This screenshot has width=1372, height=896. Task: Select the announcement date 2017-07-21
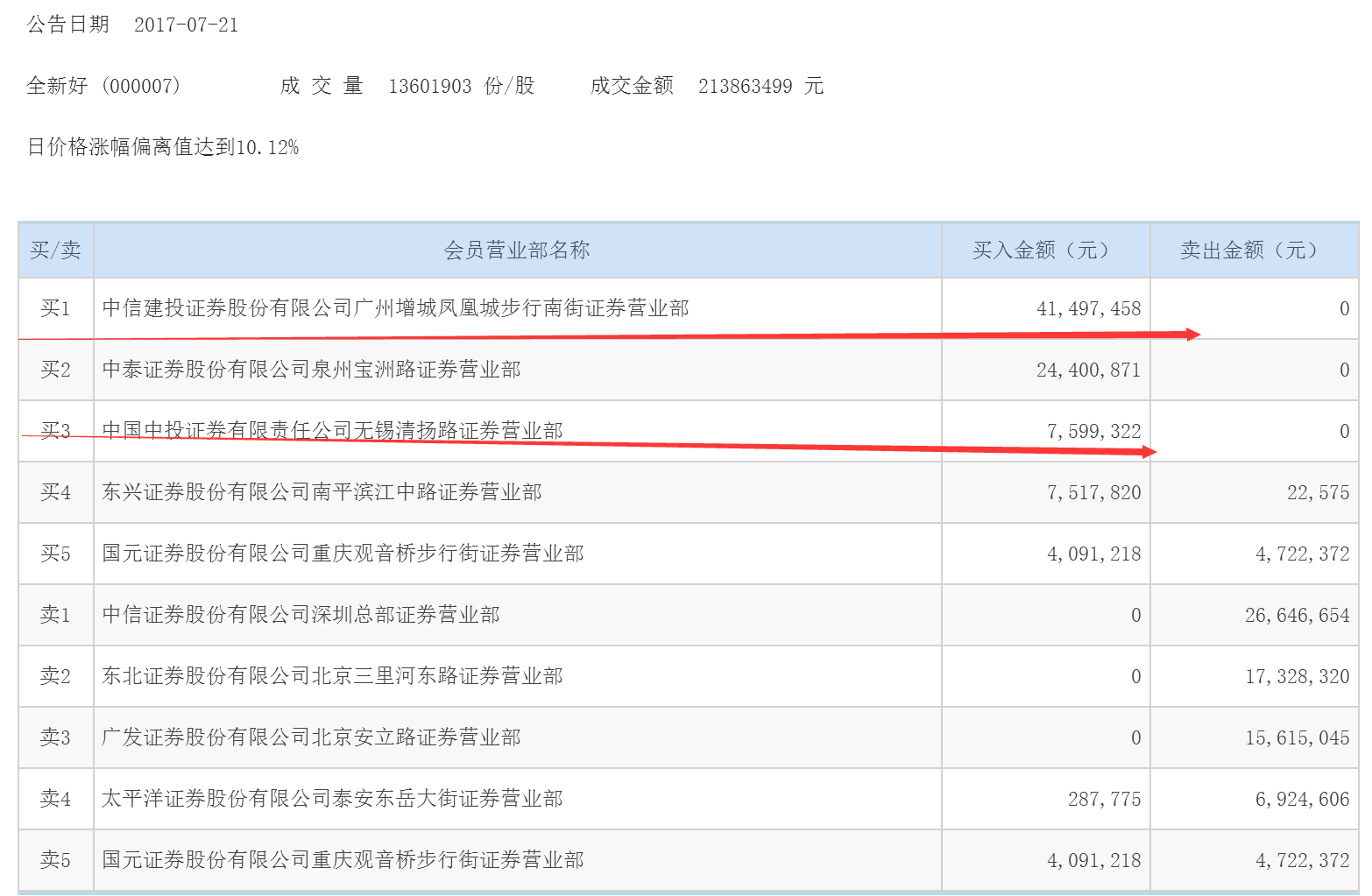(x=186, y=25)
